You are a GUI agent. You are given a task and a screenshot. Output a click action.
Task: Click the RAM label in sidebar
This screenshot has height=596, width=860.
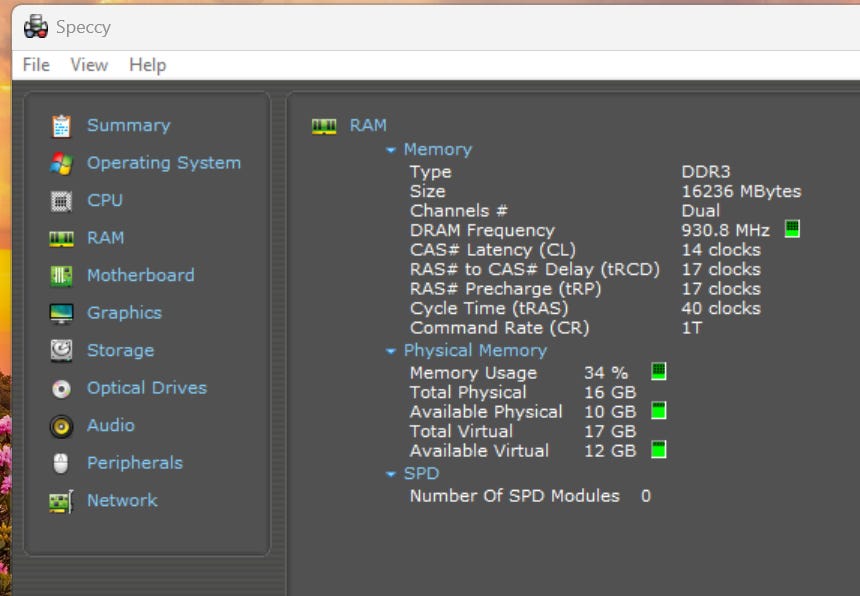pyautogui.click(x=105, y=238)
